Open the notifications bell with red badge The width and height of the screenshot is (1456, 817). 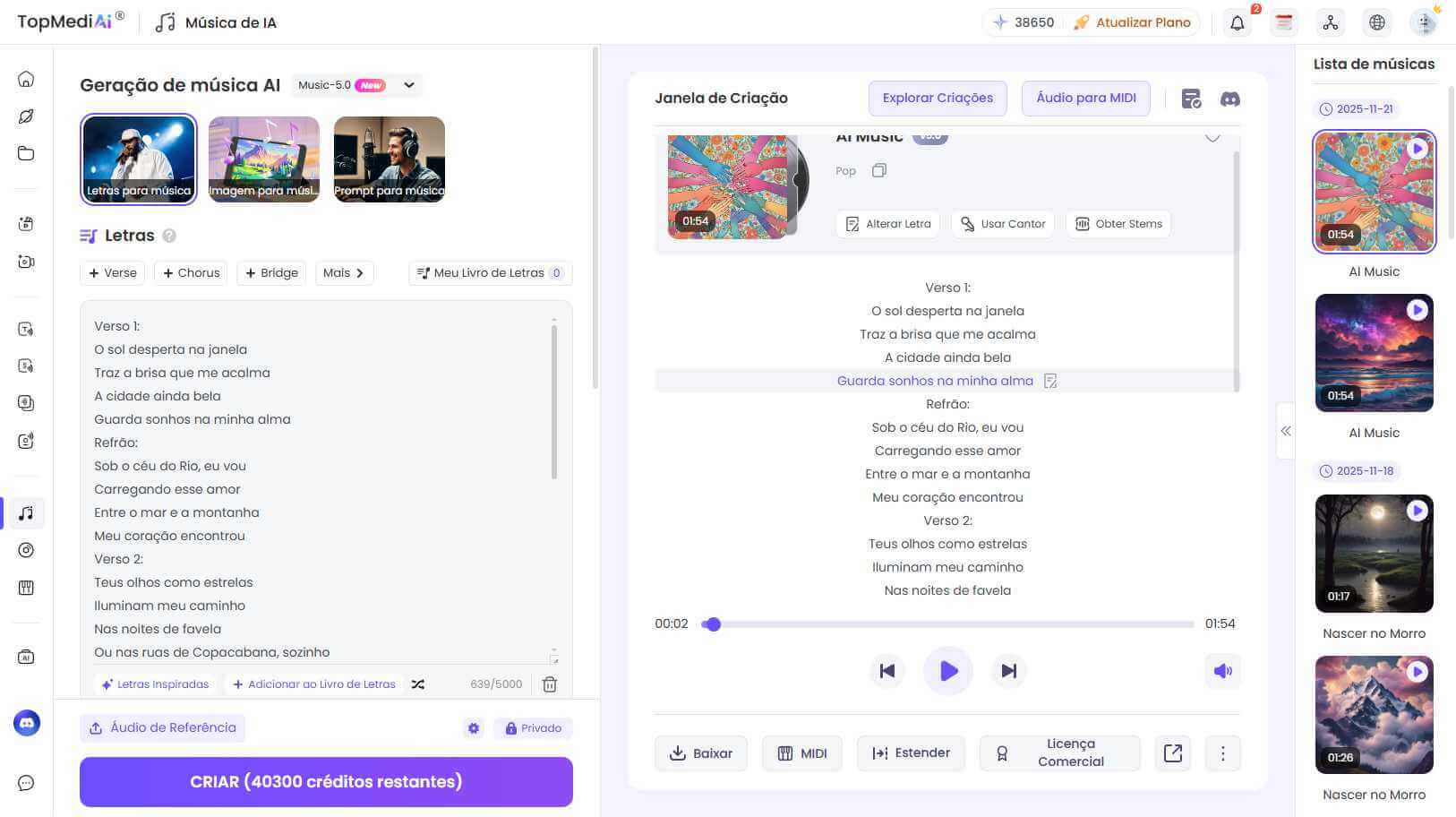point(1238,22)
